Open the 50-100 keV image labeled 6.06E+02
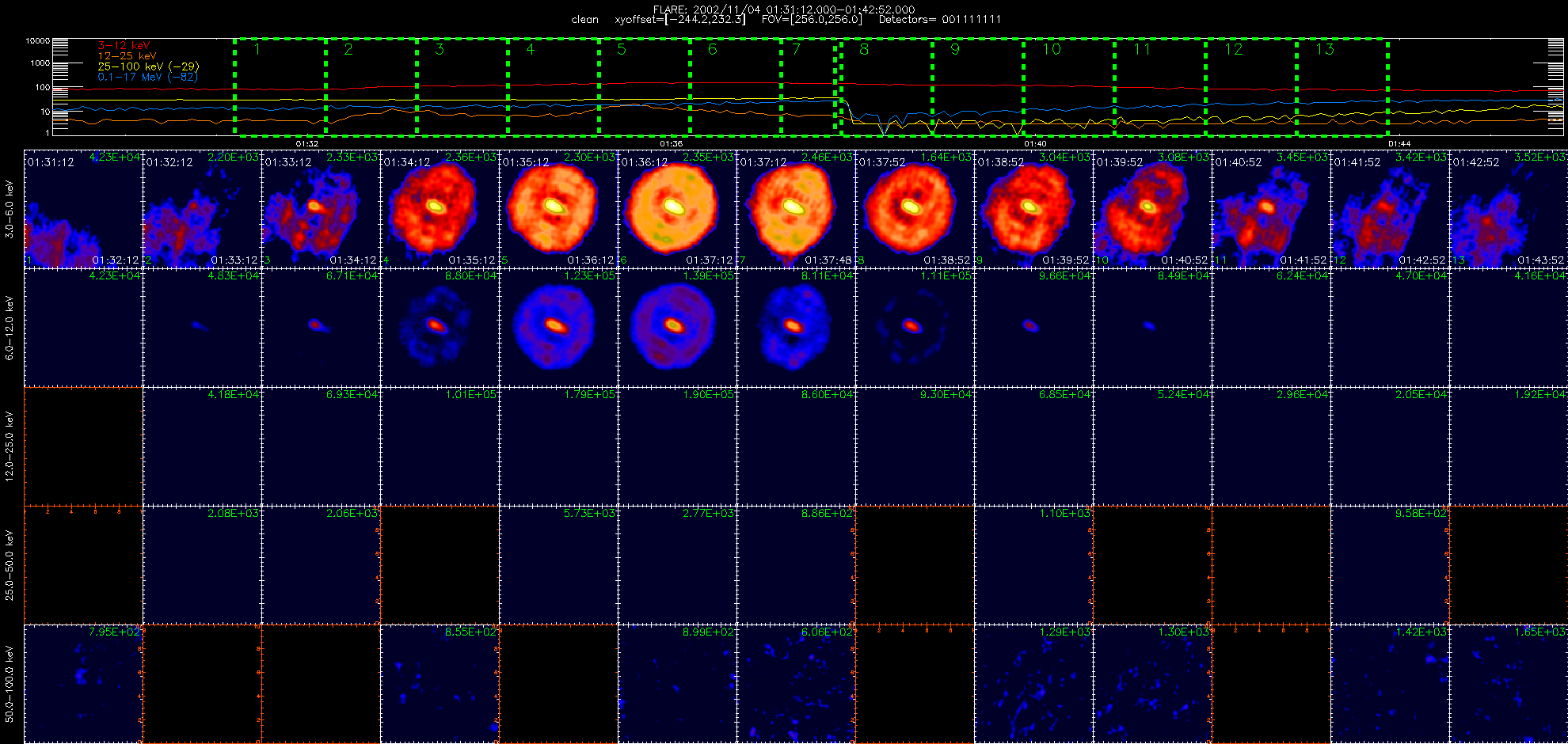The image size is (1568, 744). [x=796, y=684]
